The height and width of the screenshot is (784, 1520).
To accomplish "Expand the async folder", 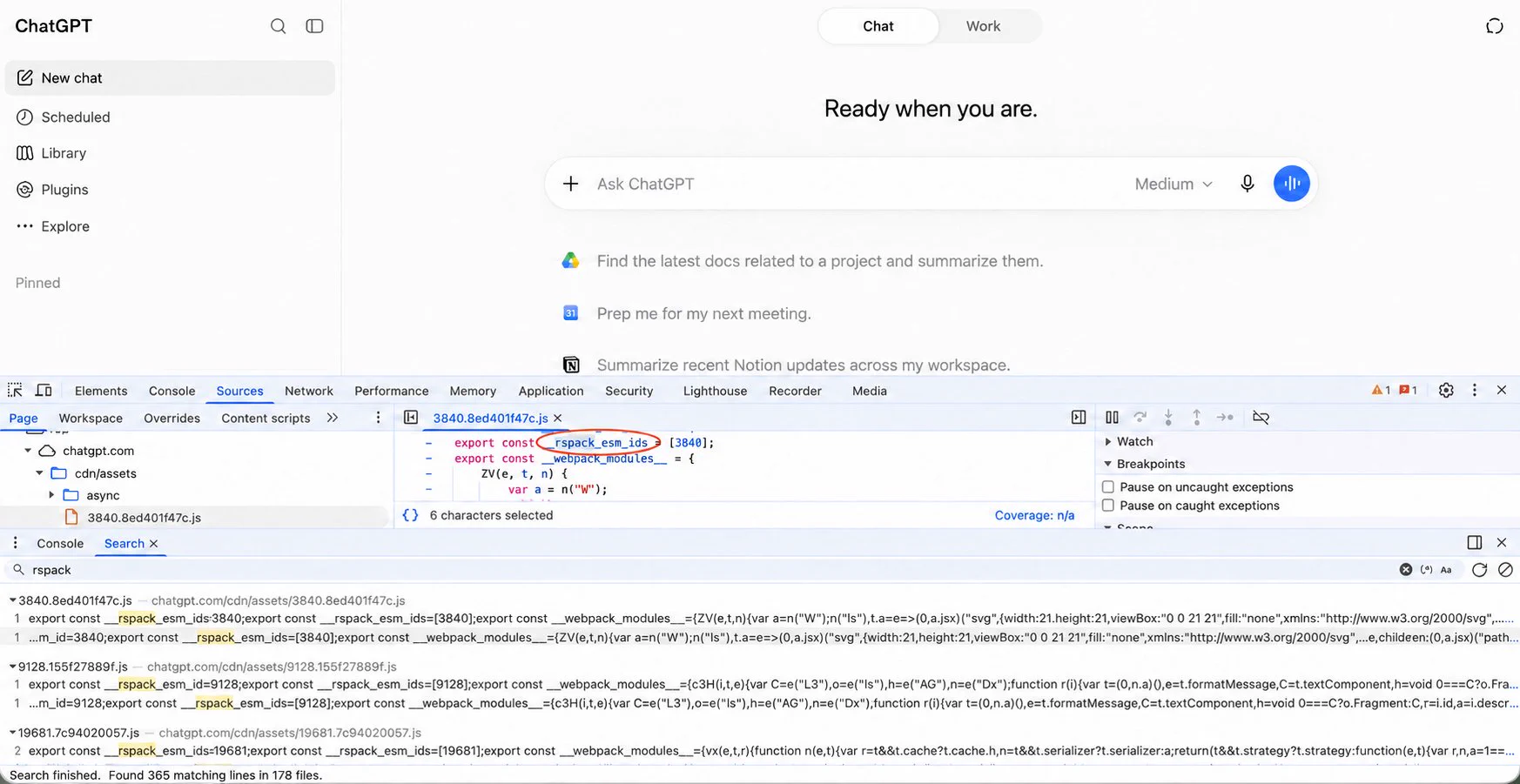I will click(x=51, y=495).
